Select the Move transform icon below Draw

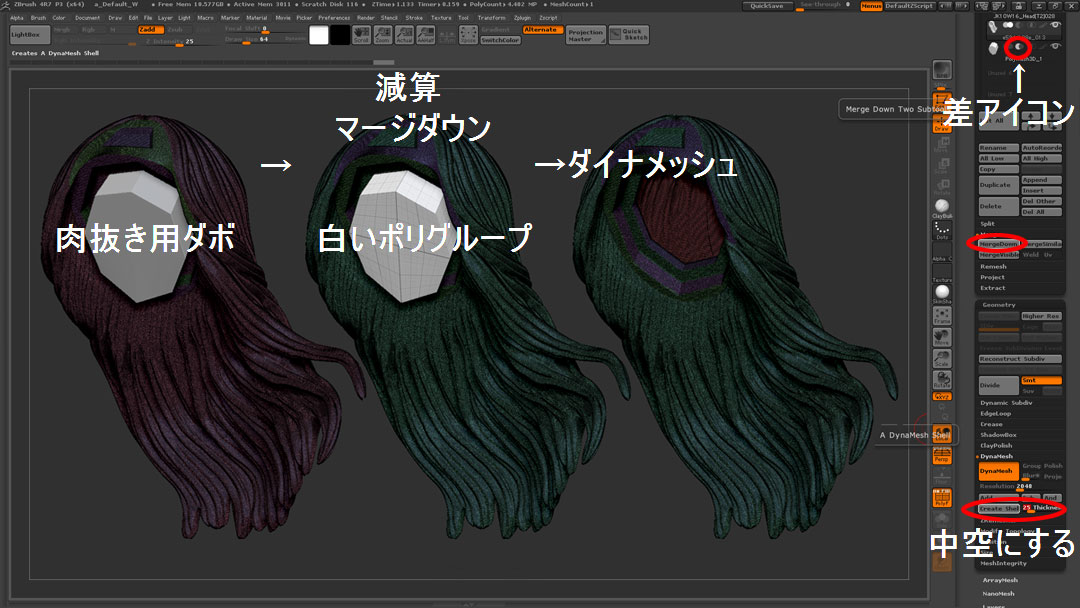coord(942,145)
